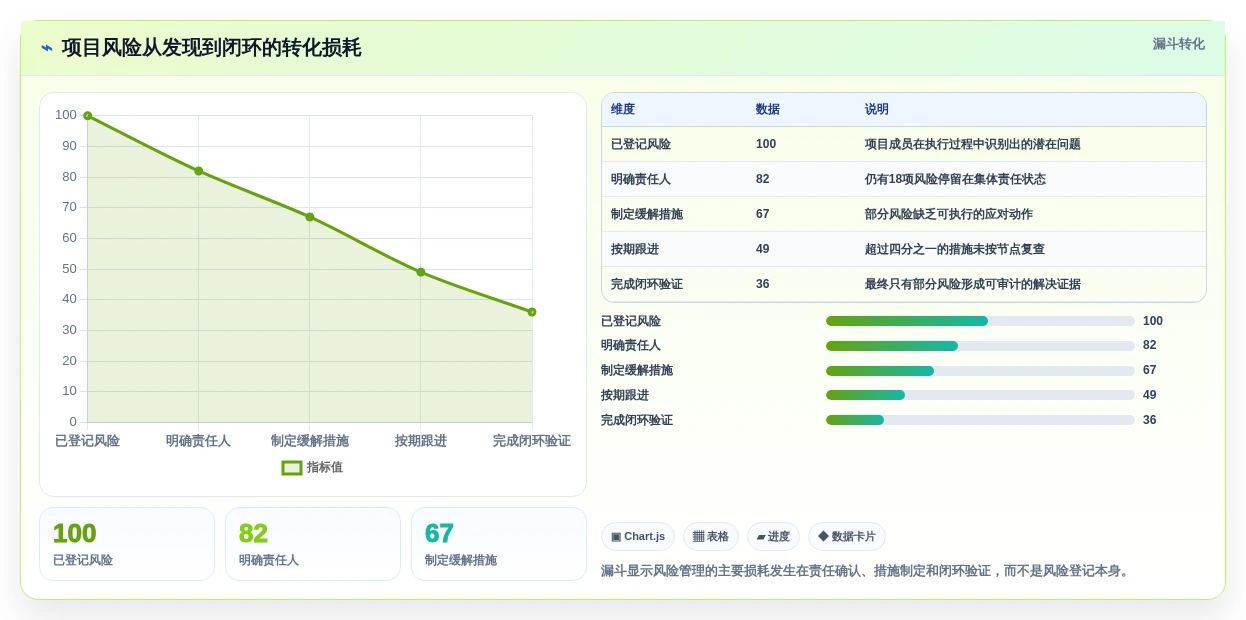Click the 已登记风险 table row label

[x=641, y=145]
